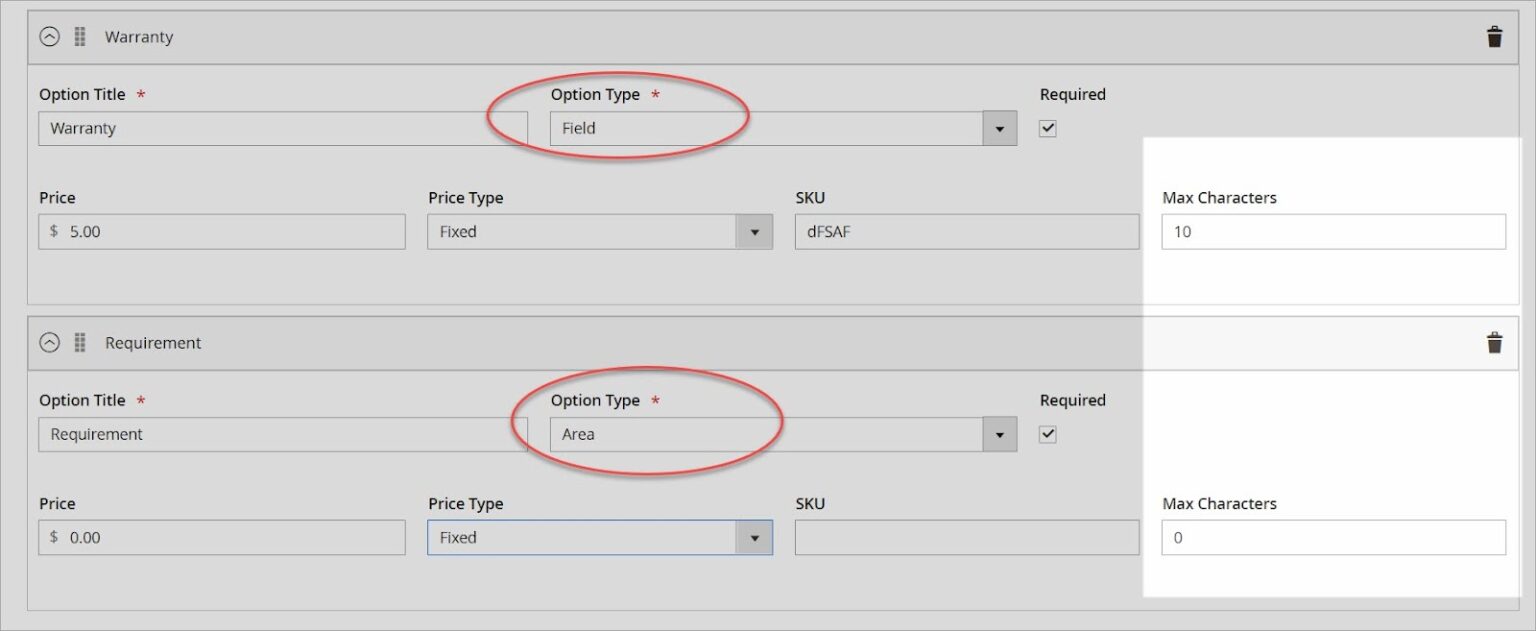Uncheck Required for the Requirement option

(x=1047, y=434)
